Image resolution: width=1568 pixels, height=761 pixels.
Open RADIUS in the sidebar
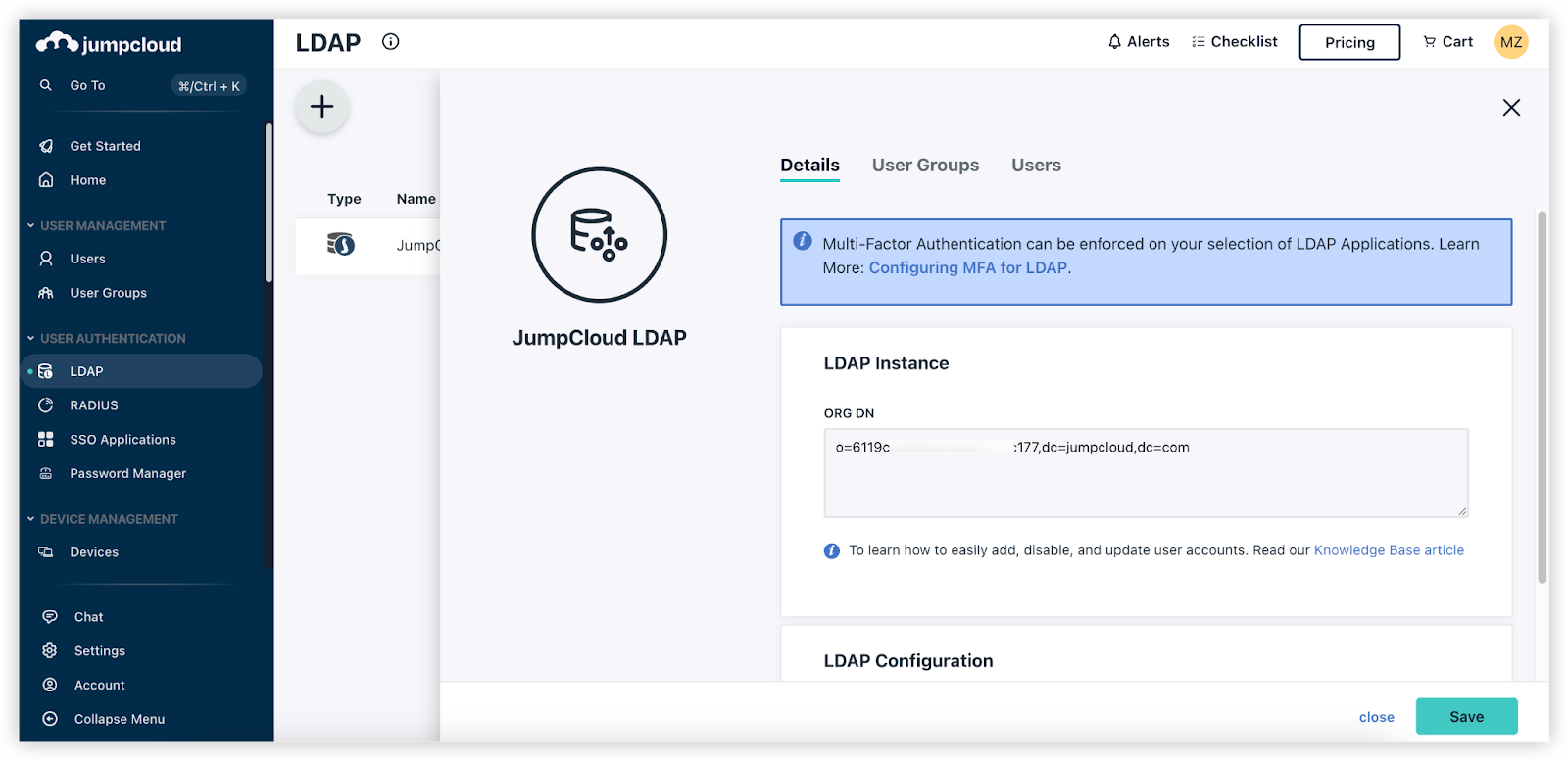coord(94,405)
